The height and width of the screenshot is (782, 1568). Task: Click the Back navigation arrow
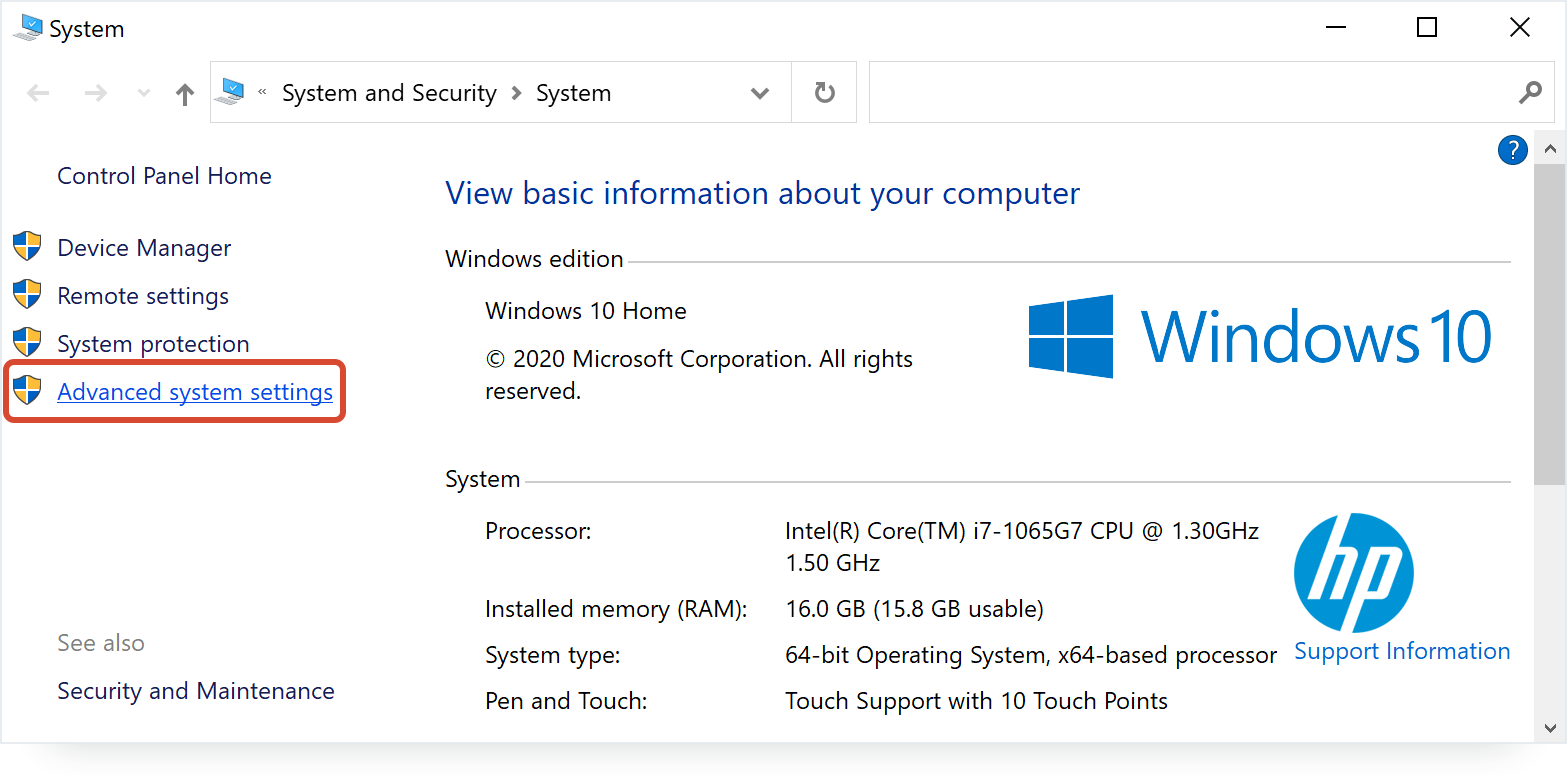(38, 94)
